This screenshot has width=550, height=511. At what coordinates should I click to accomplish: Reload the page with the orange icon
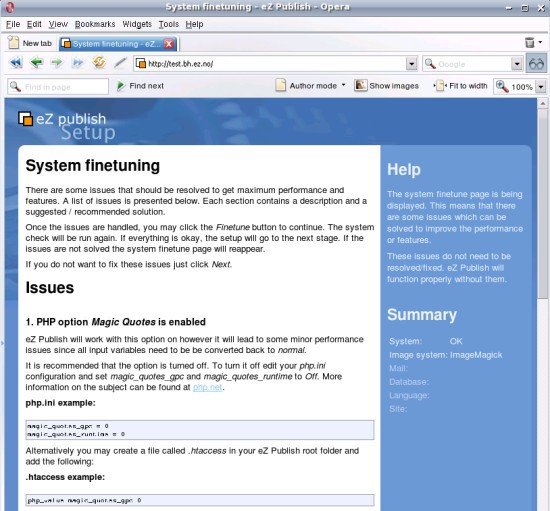click(x=99, y=62)
